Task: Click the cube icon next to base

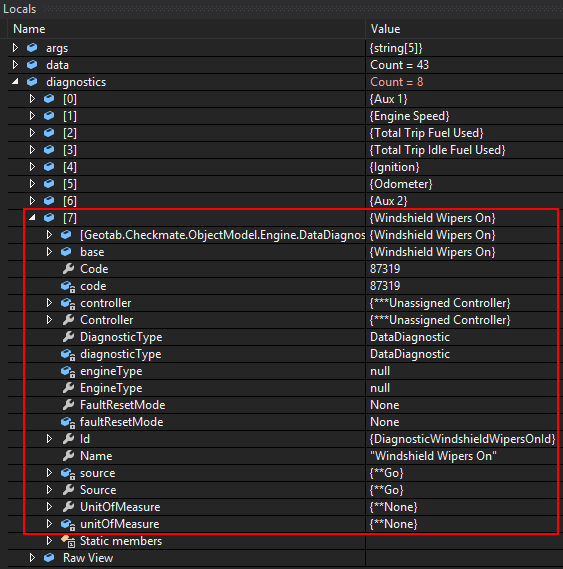Action: pyautogui.click(x=66, y=251)
